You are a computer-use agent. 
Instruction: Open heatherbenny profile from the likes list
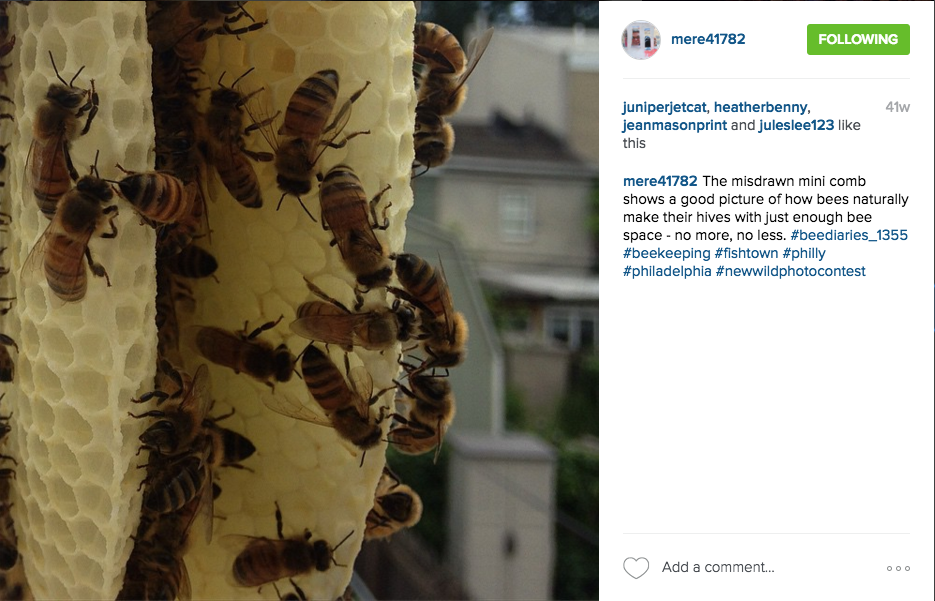[761, 107]
